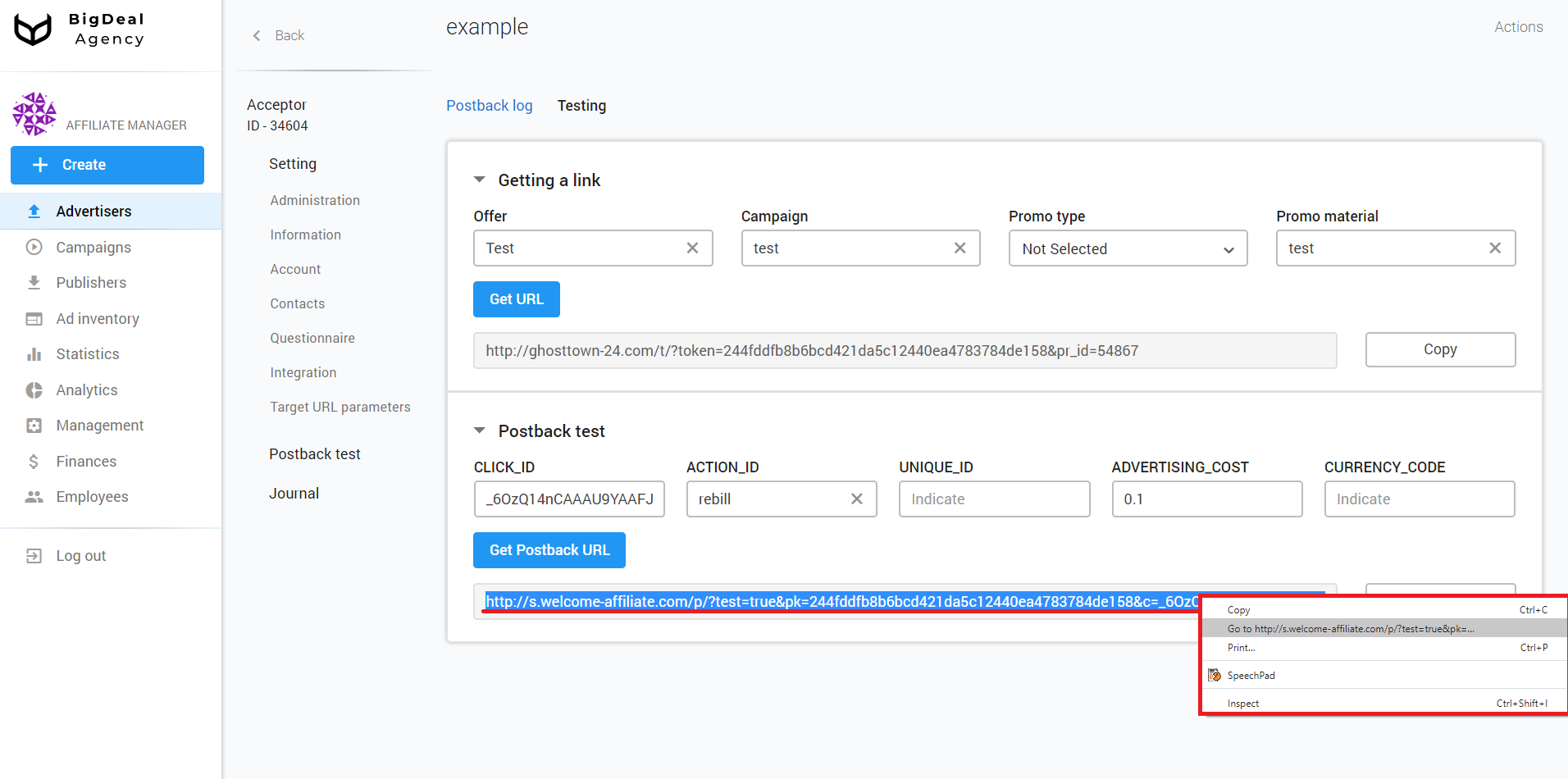Clear the Test offer selection
The image size is (1568, 779).
click(x=692, y=248)
